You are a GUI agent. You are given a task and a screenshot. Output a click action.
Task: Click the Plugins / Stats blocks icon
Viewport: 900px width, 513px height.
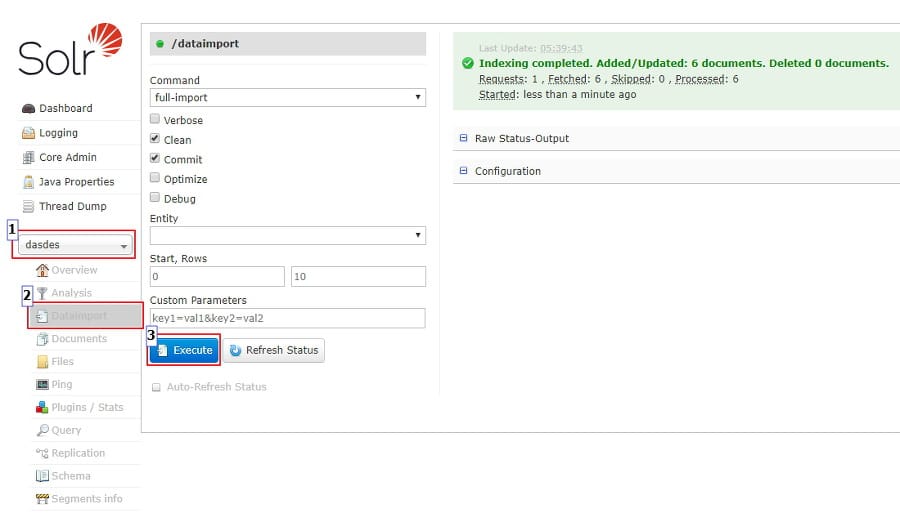tap(42, 407)
